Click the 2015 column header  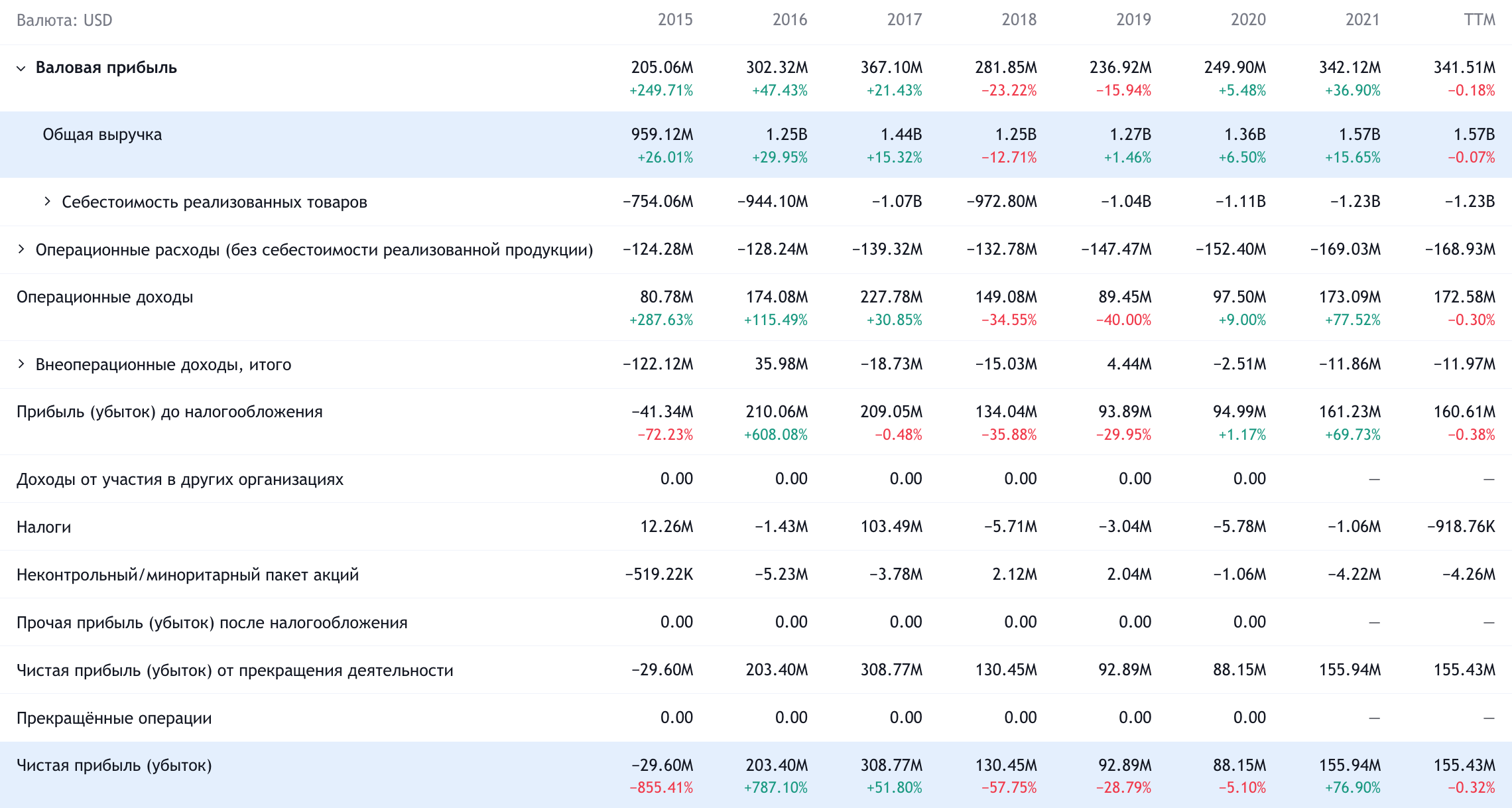pyautogui.click(x=675, y=20)
